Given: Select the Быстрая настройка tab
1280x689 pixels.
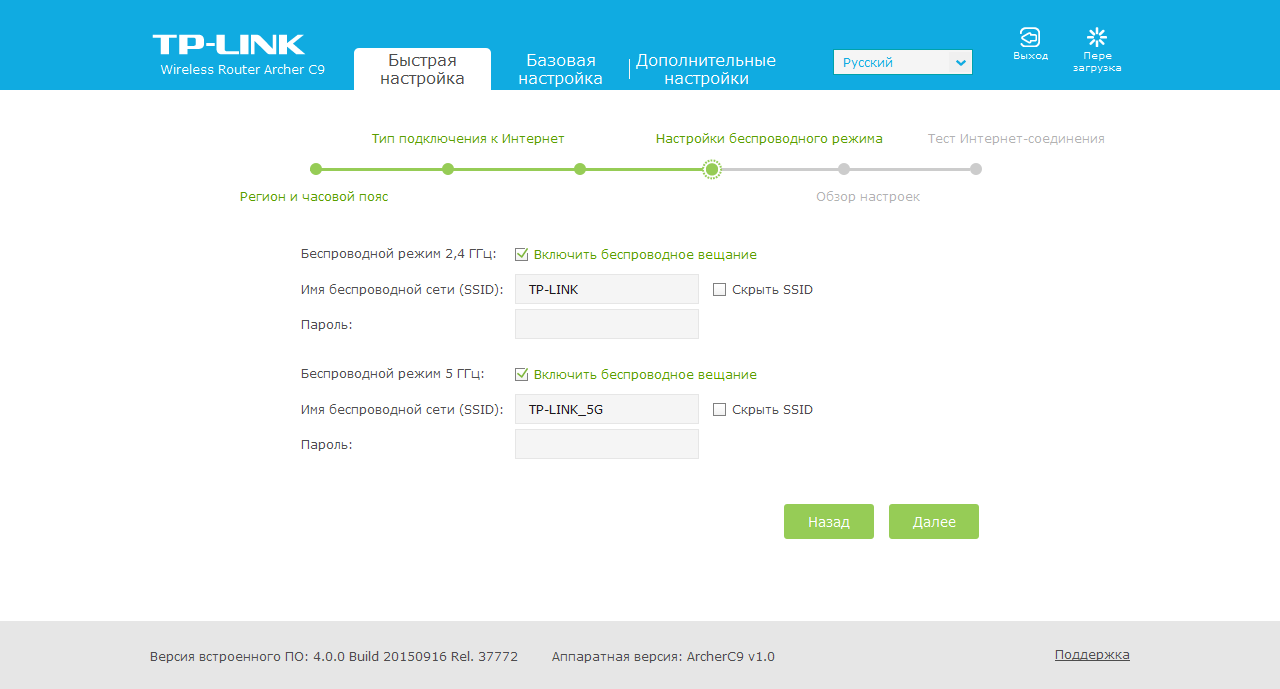Looking at the screenshot, I should 422,69.
